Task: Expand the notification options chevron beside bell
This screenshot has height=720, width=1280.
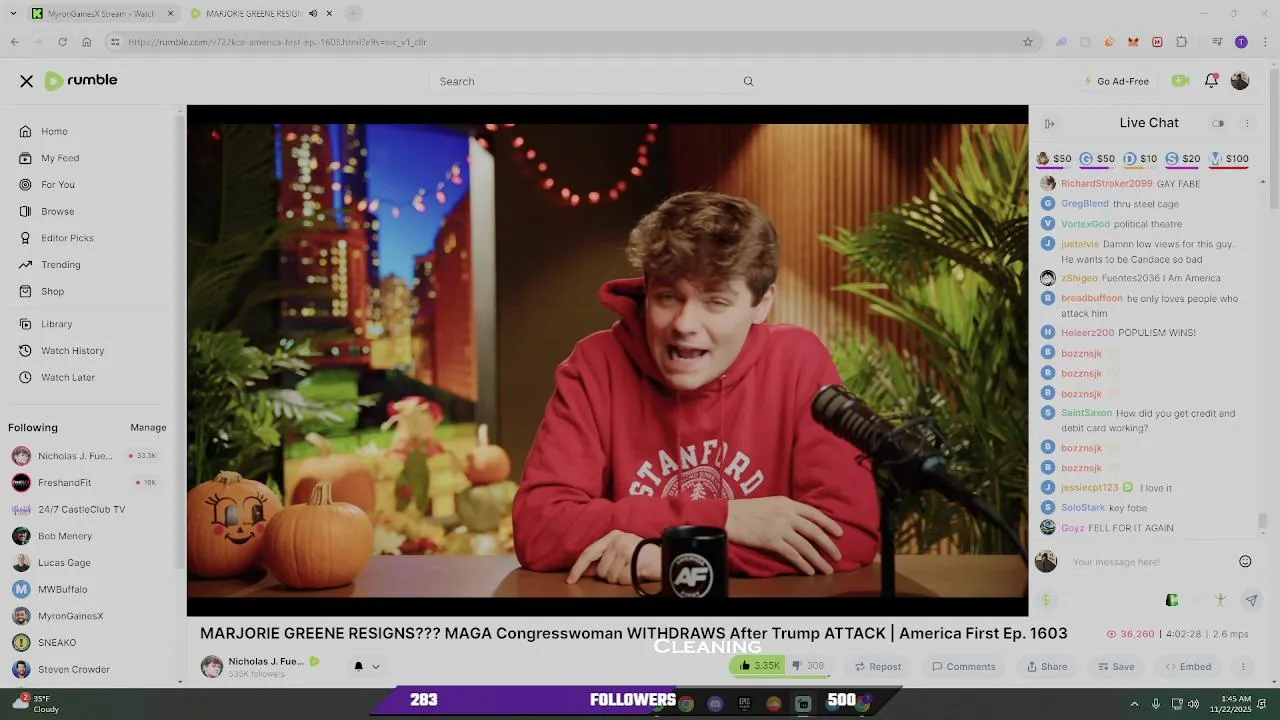Action: click(x=376, y=667)
